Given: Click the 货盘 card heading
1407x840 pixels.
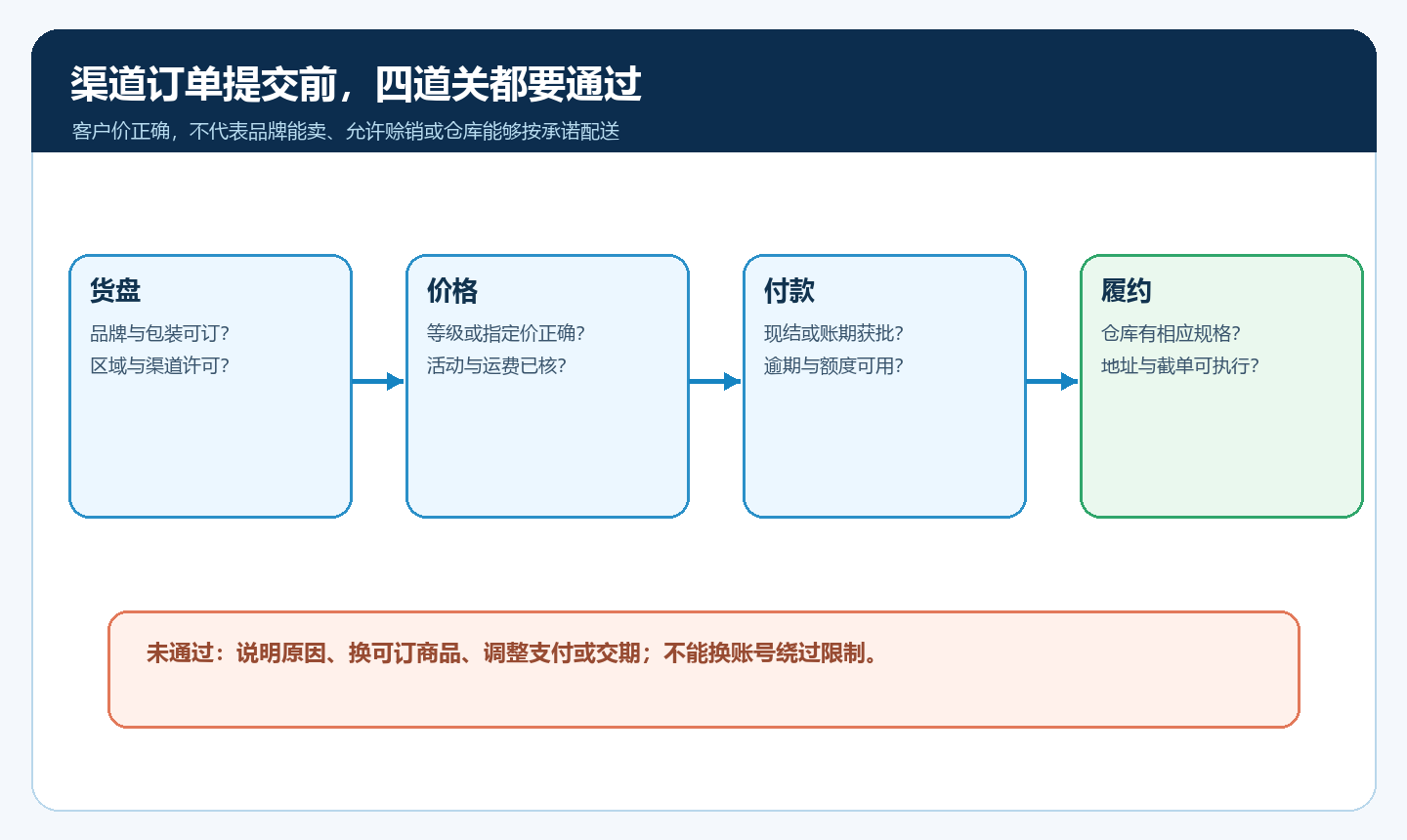Looking at the screenshot, I should click(x=115, y=290).
